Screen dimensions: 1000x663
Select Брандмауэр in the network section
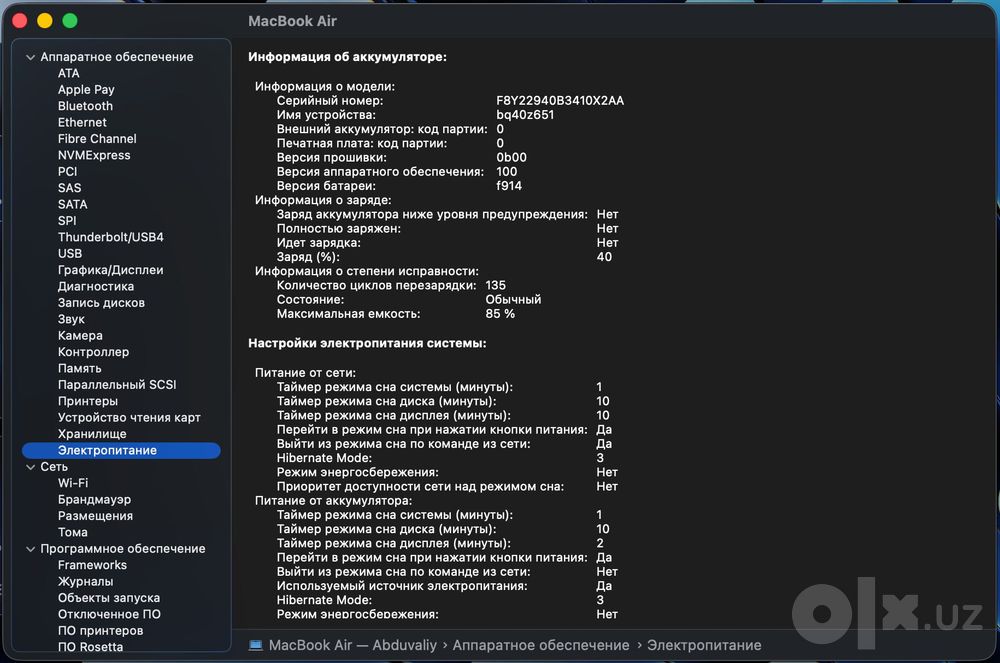94,500
